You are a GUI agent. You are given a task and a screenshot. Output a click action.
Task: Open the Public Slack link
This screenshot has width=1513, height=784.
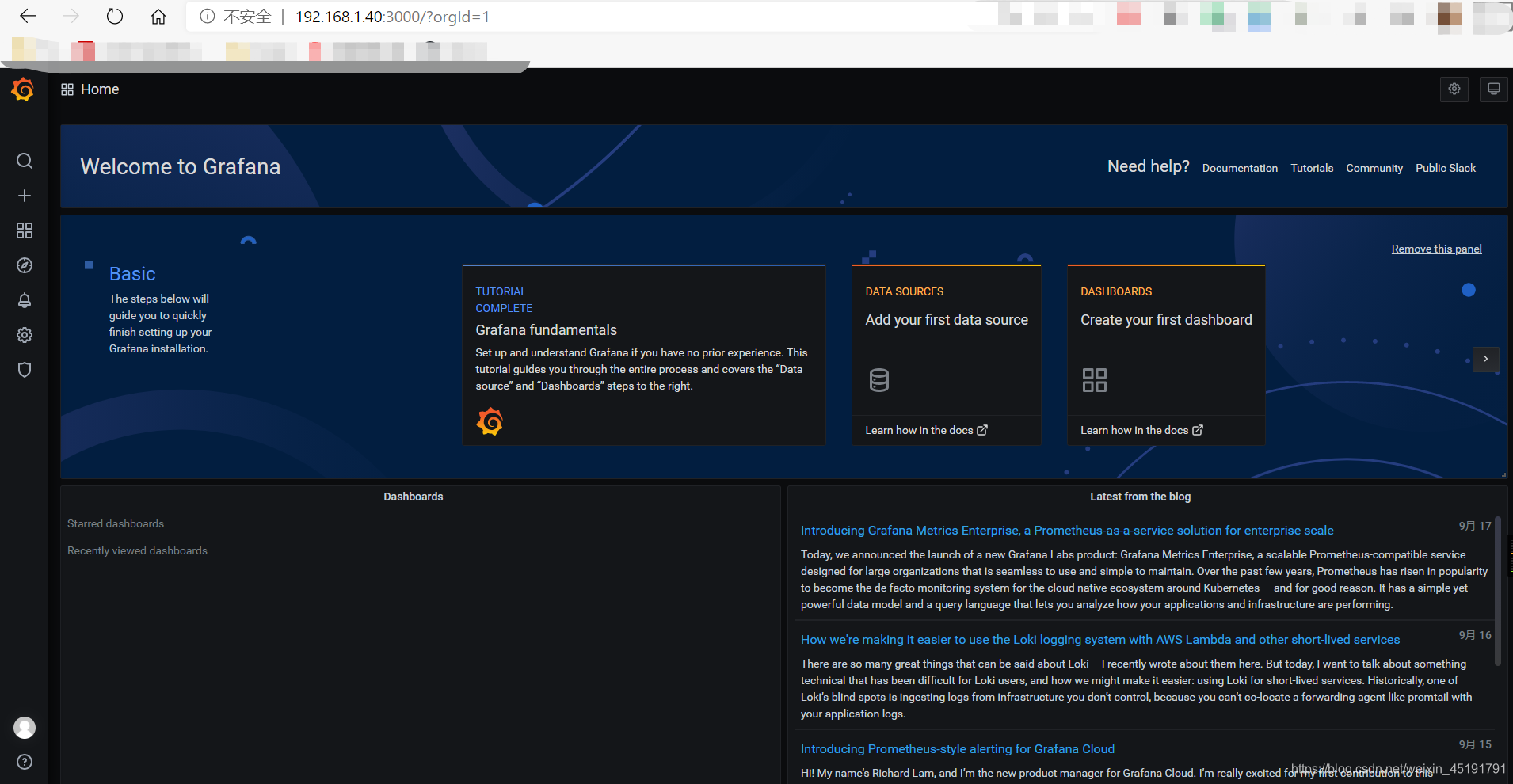(1446, 168)
